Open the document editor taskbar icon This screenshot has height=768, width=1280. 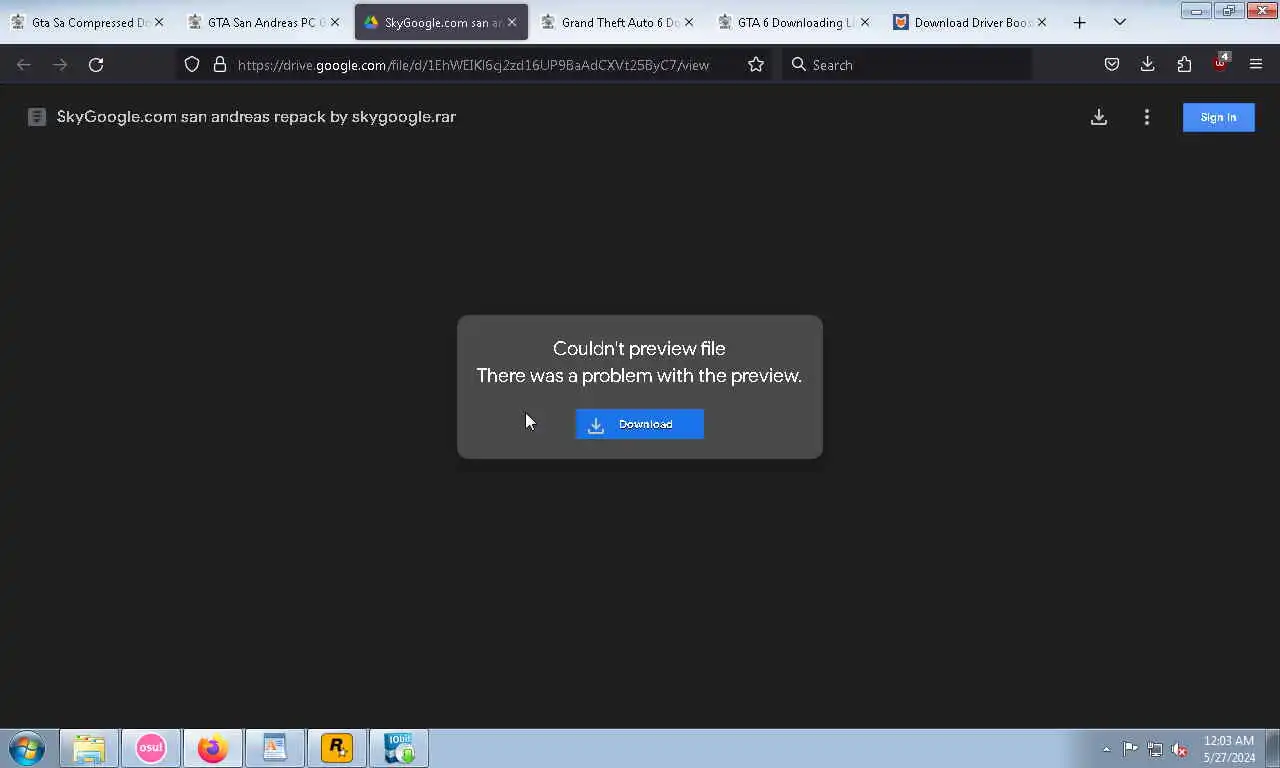pyautogui.click(x=274, y=748)
